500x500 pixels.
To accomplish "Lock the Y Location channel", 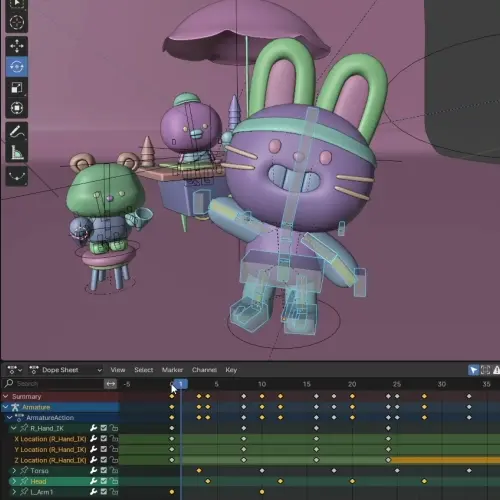I will 114,449.
